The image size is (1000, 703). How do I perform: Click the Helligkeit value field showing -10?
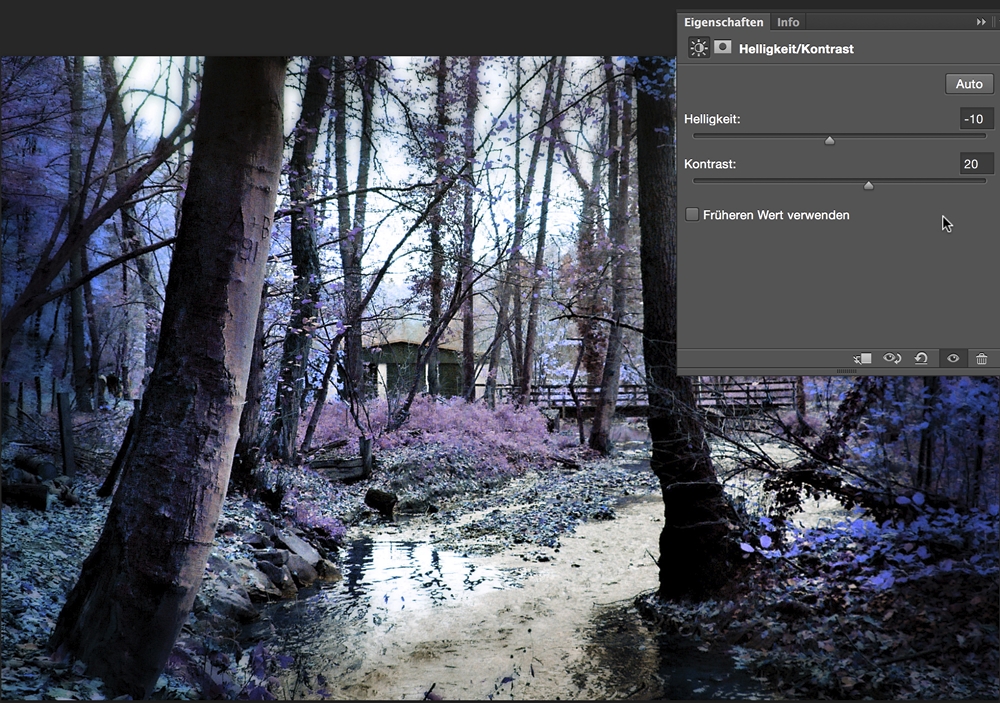(x=976, y=119)
